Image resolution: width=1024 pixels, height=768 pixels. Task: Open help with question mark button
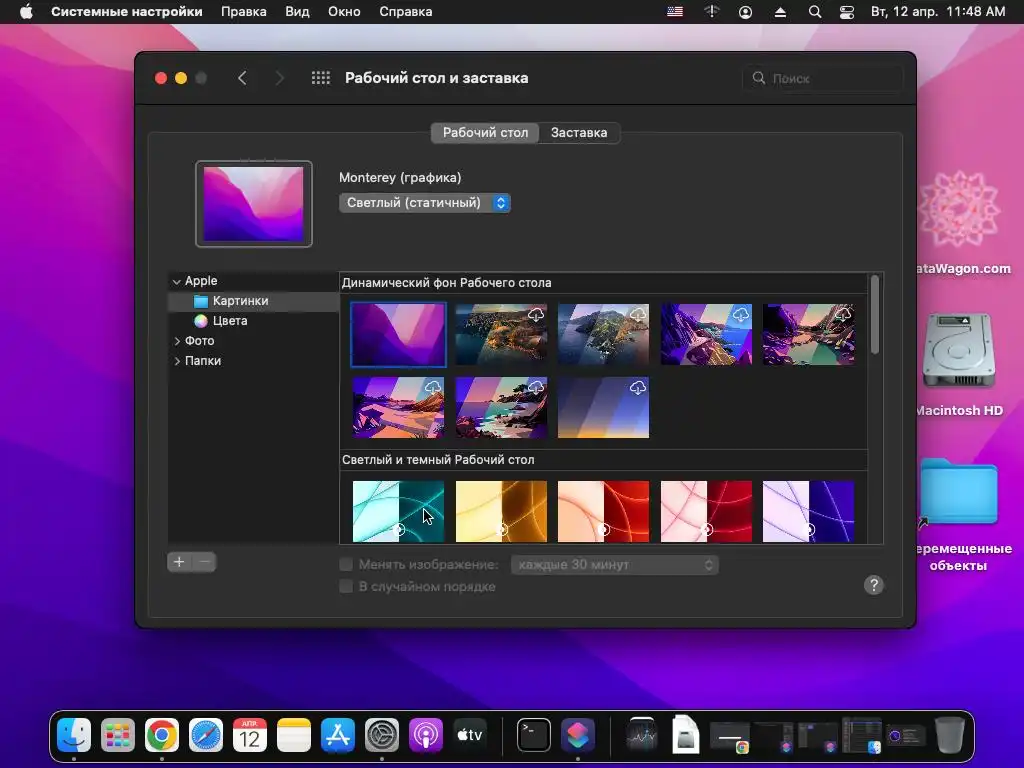point(873,585)
